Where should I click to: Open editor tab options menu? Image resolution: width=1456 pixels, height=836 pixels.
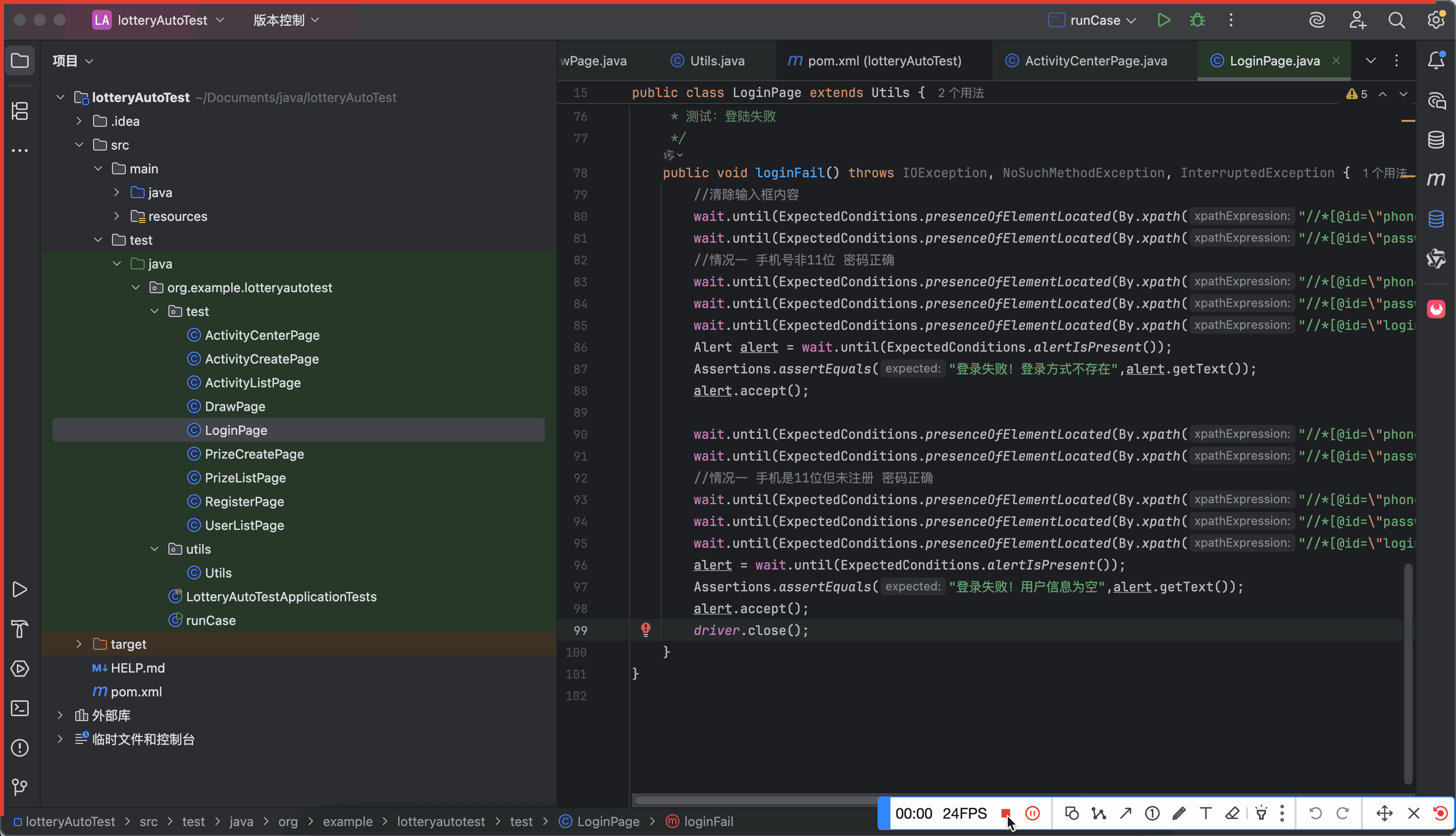coord(1396,60)
